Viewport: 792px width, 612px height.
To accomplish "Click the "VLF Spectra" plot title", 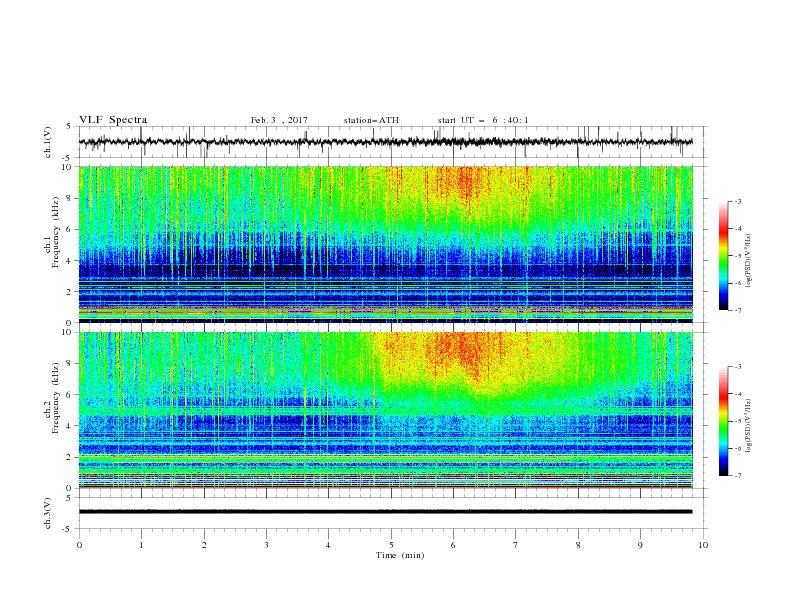I will (113, 120).
